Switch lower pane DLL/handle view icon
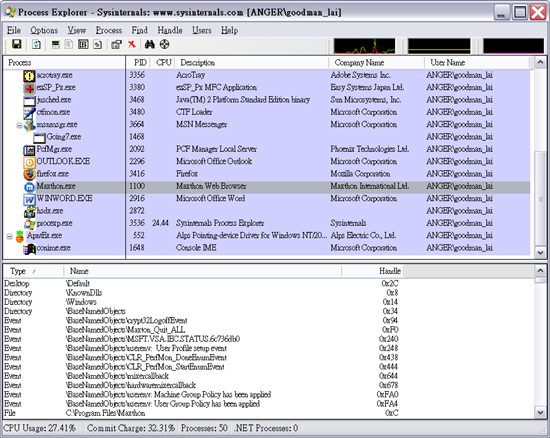 tap(98, 45)
